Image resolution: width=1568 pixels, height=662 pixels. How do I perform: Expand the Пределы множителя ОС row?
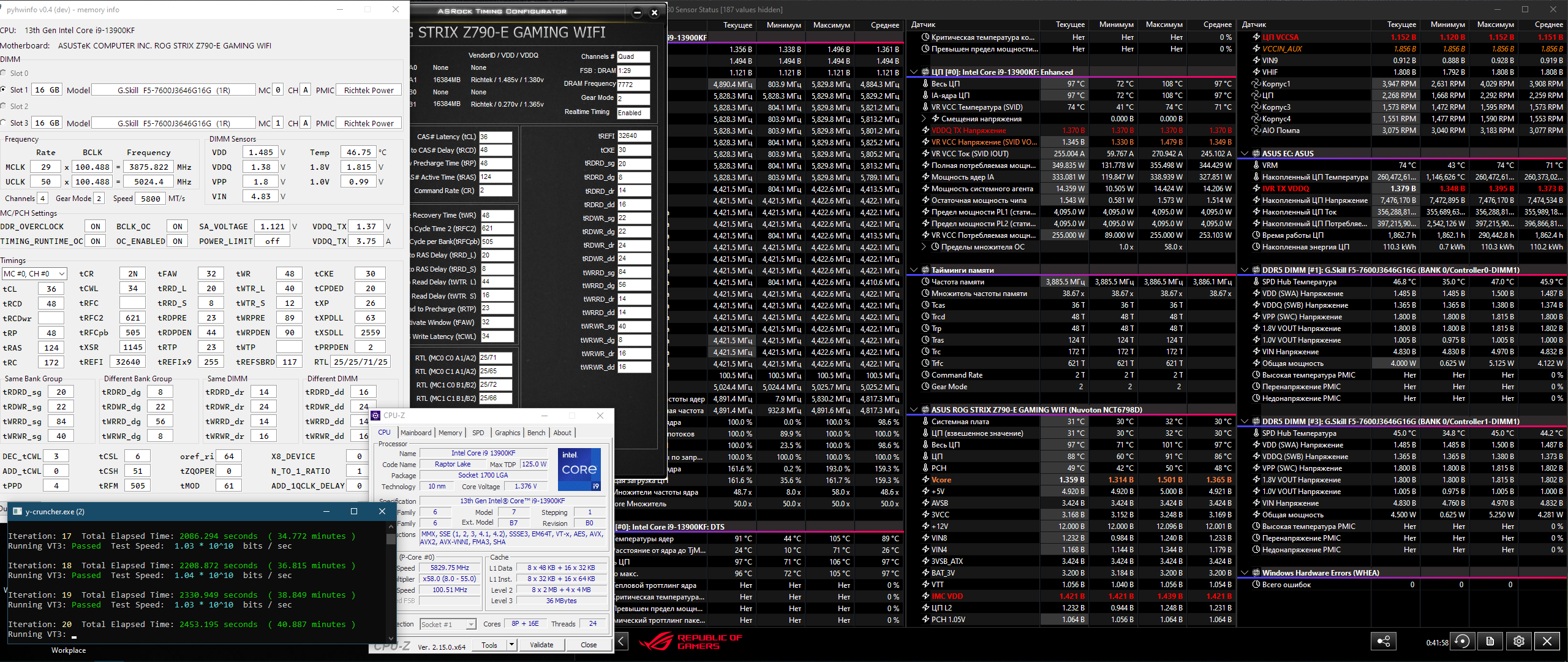(924, 247)
